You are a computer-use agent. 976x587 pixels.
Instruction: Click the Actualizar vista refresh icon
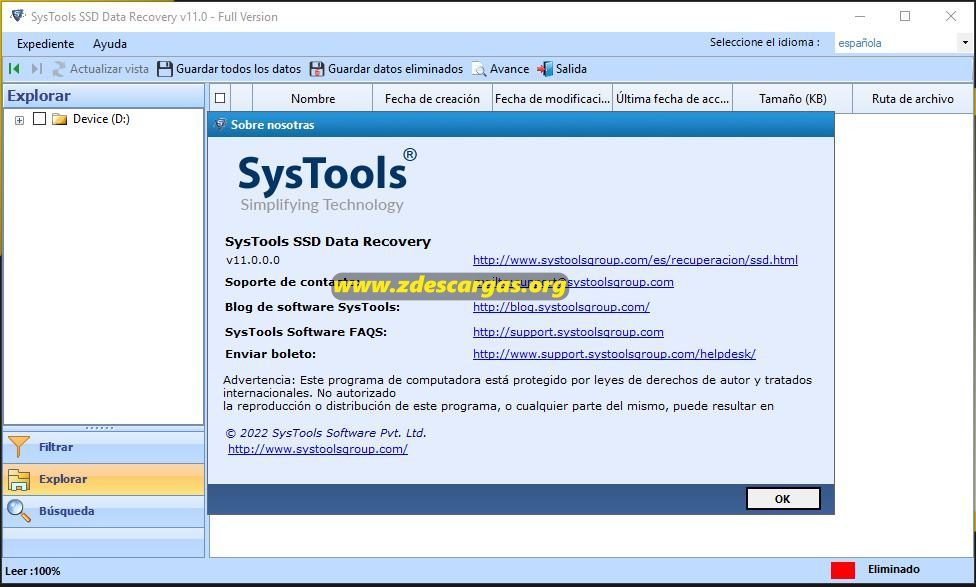(x=59, y=68)
